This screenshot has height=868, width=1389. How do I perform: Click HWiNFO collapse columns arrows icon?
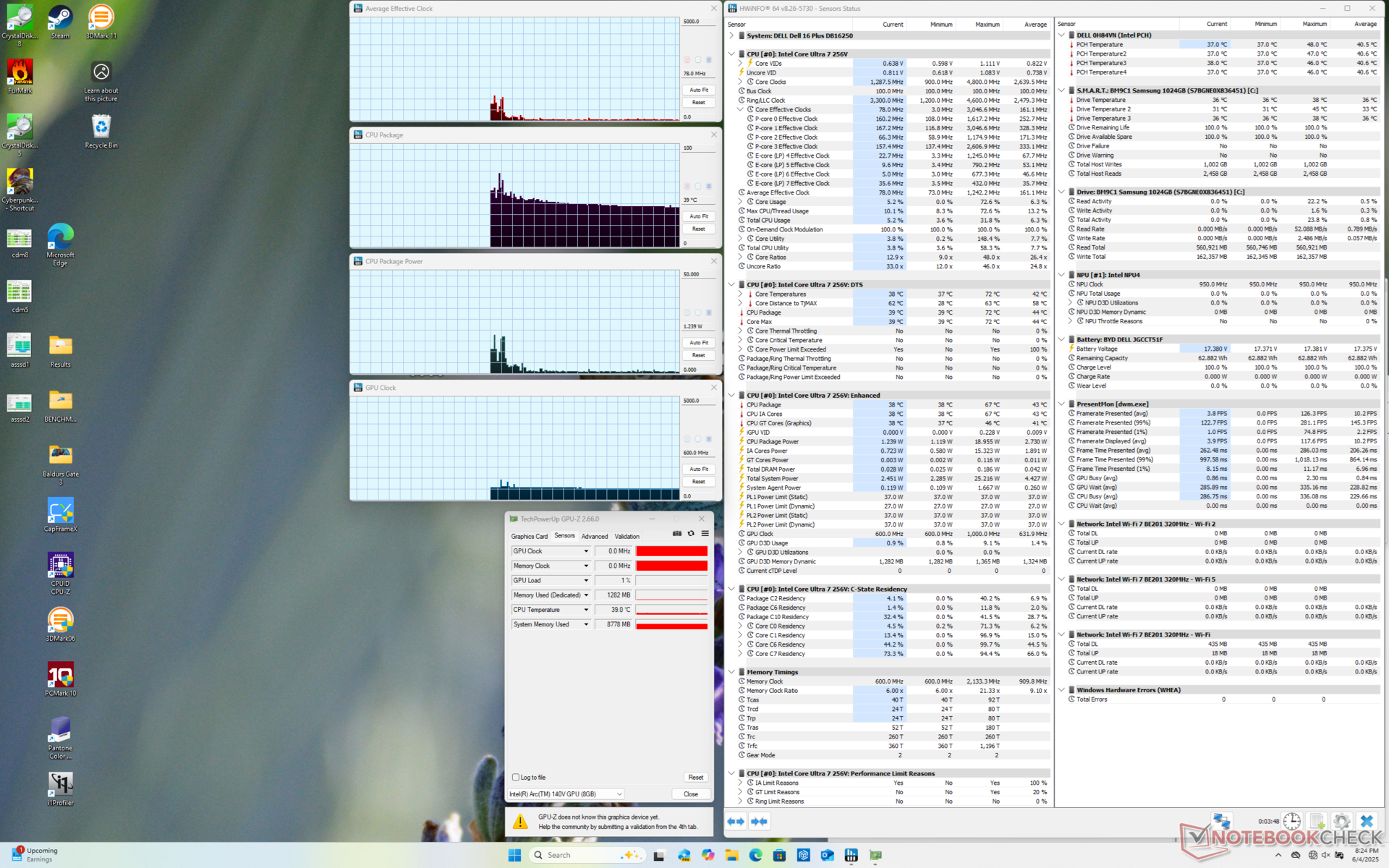[x=759, y=821]
